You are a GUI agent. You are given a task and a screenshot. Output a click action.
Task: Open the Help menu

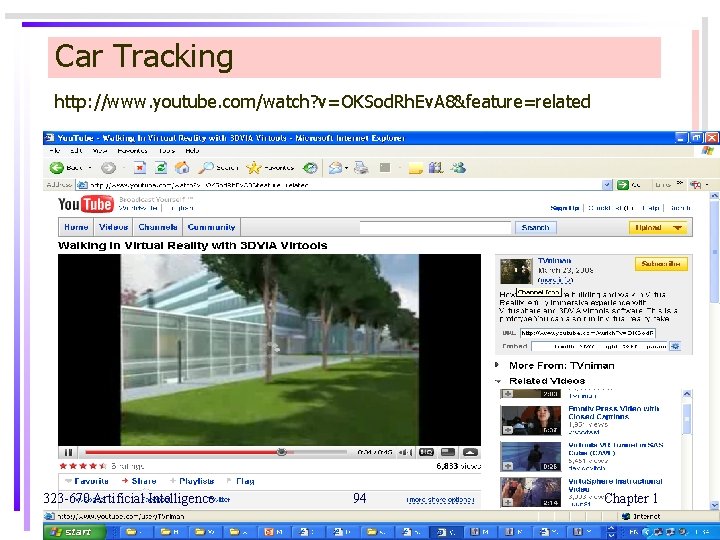(192, 151)
